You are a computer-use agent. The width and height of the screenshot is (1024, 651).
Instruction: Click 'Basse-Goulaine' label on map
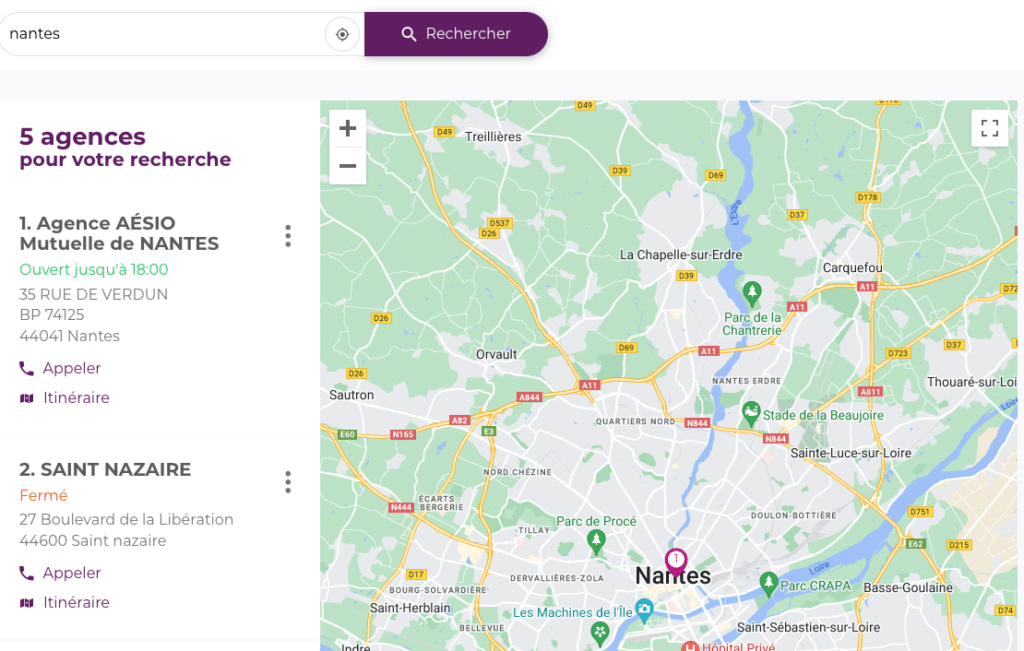[x=908, y=588]
